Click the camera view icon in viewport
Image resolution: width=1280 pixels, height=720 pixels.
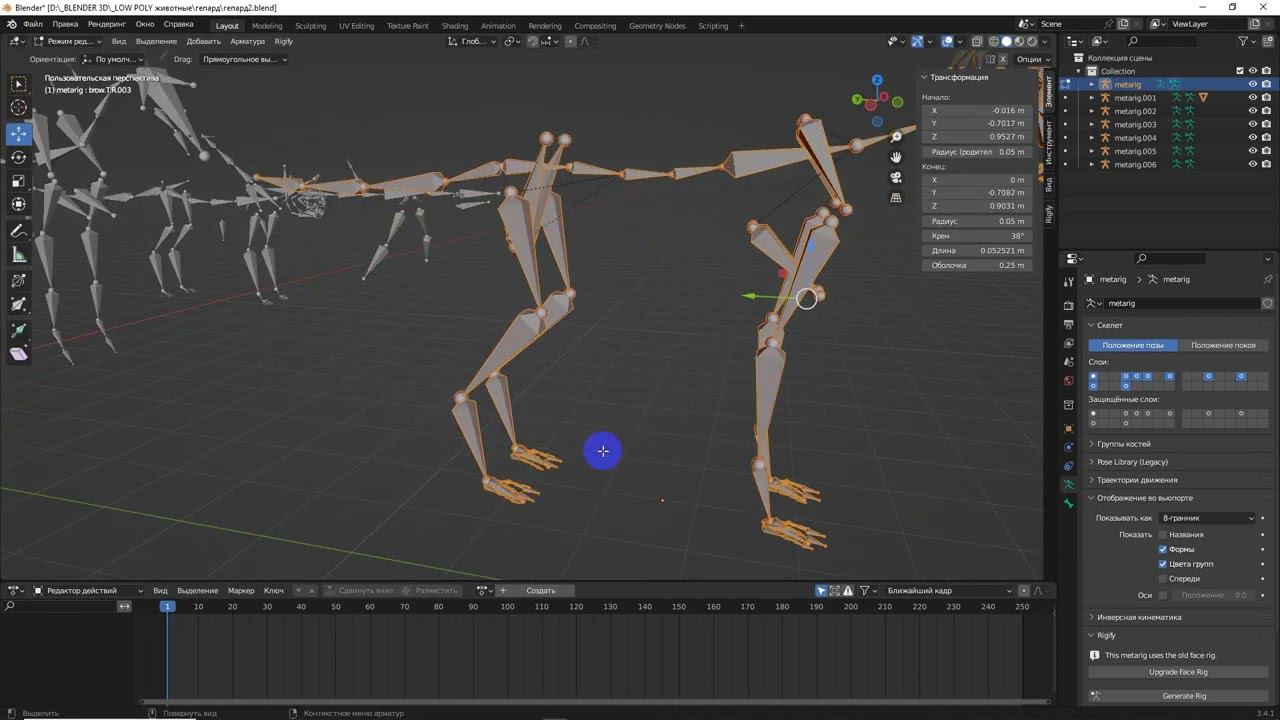(x=896, y=177)
